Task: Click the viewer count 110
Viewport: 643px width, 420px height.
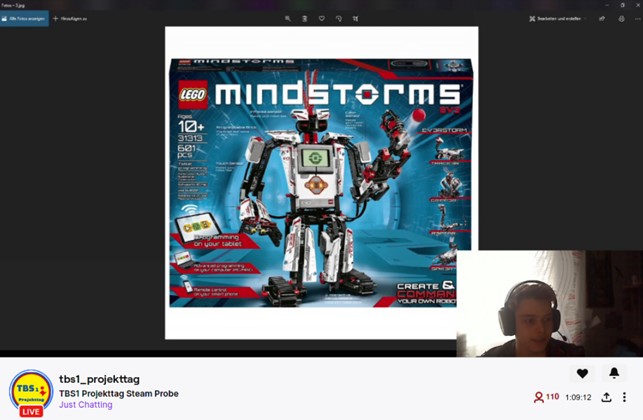Action: pyautogui.click(x=546, y=397)
